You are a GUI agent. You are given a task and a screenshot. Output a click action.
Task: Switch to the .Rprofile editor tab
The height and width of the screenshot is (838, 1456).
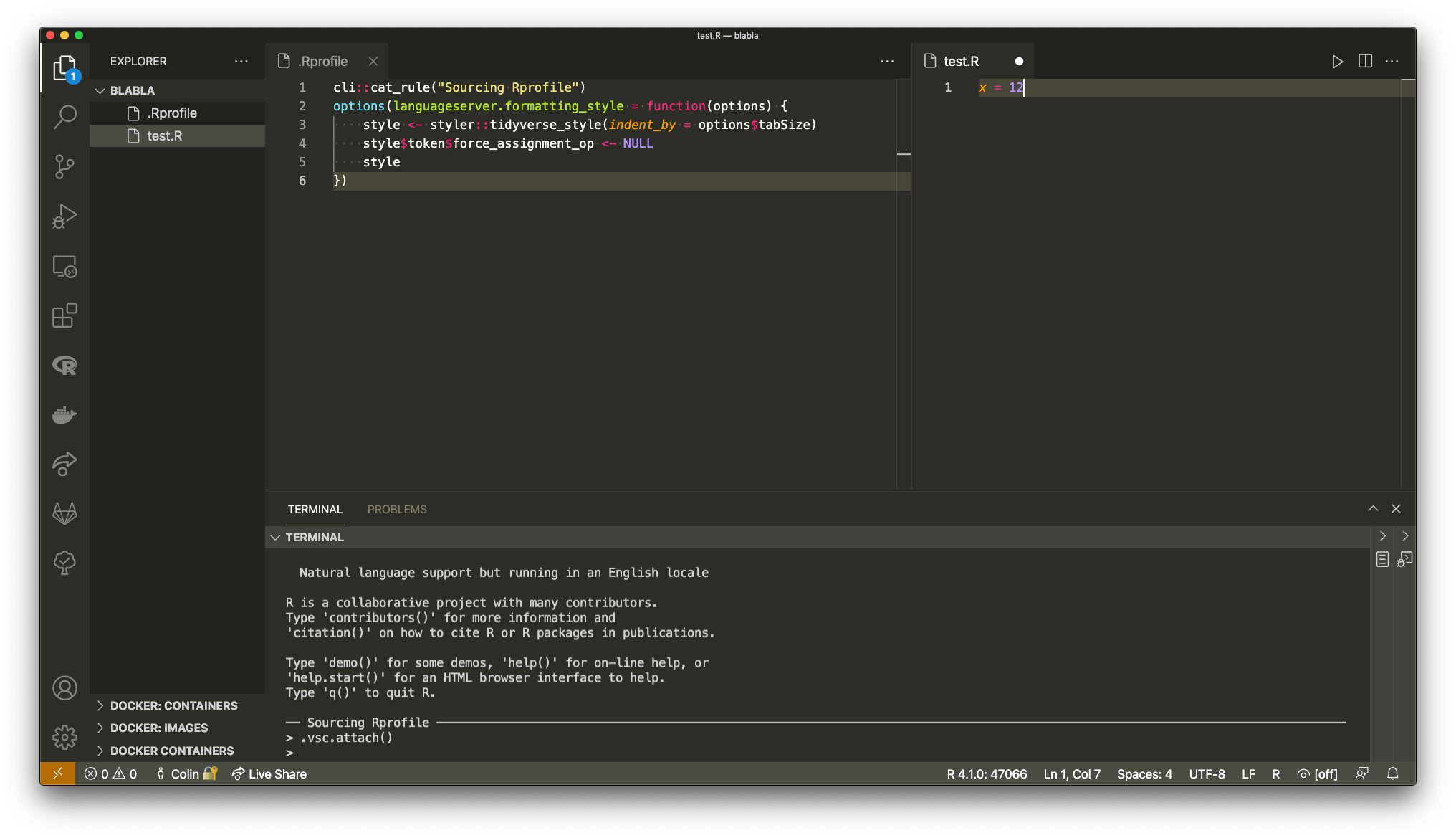coord(322,61)
